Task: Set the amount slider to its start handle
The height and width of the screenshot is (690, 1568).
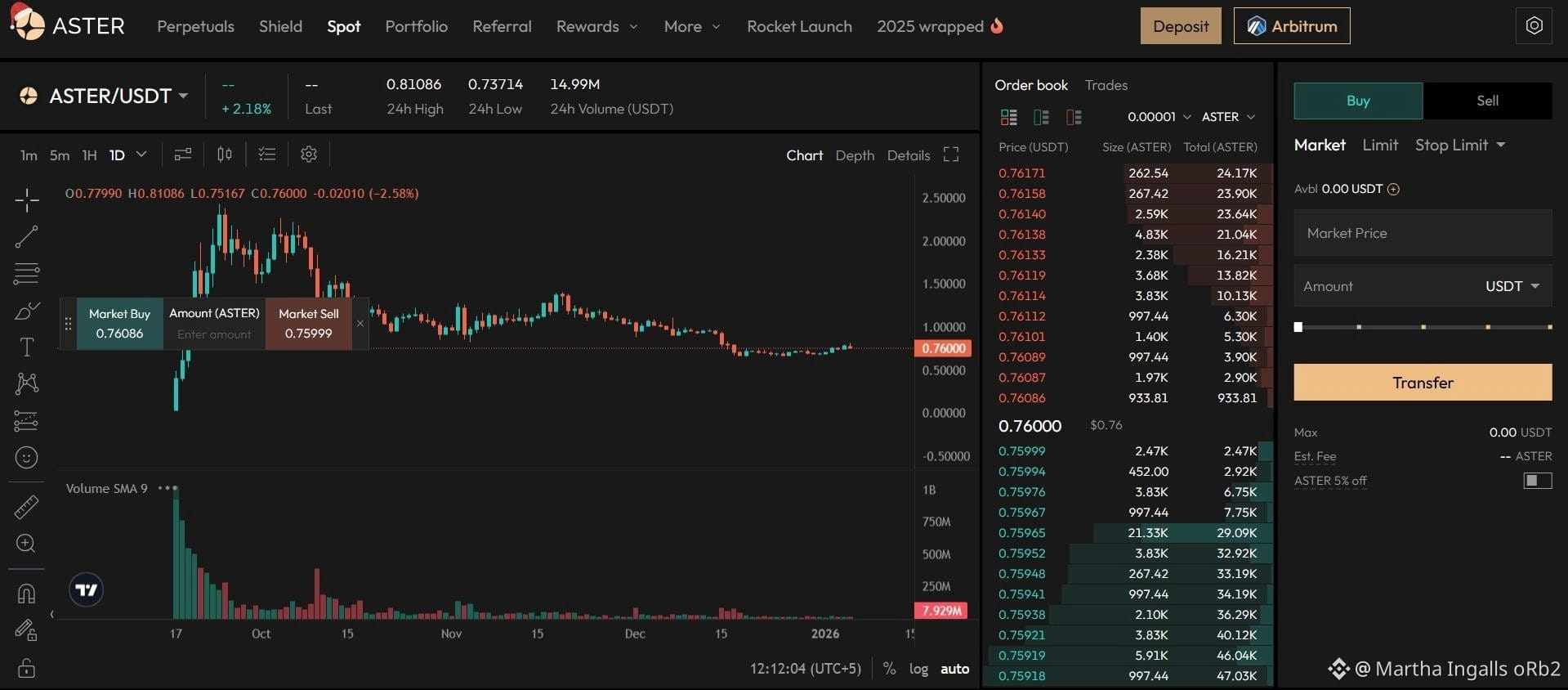Action: 1298,327
